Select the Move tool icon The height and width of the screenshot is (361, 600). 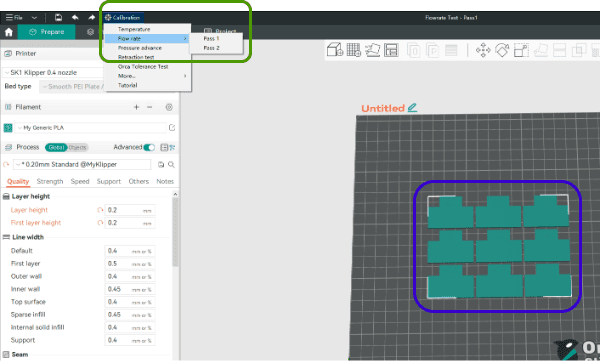click(x=483, y=50)
